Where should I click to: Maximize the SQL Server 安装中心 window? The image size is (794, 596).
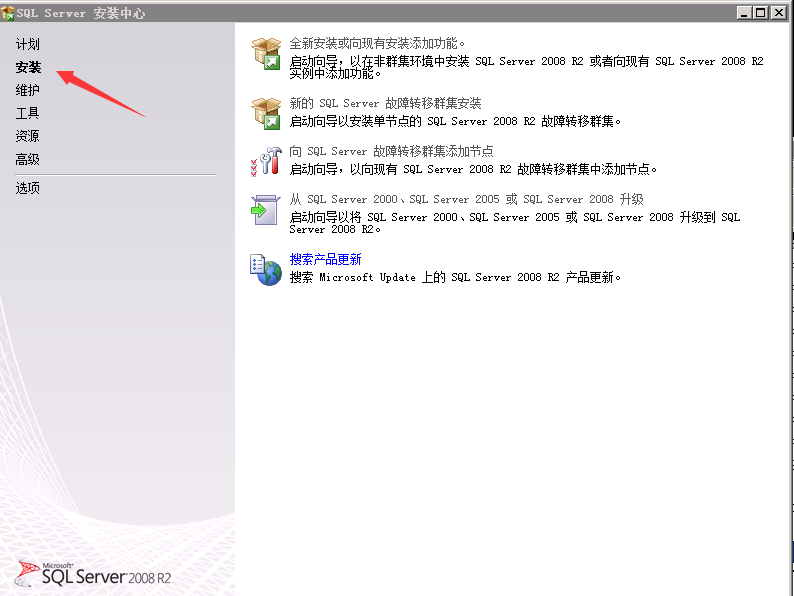pos(761,13)
